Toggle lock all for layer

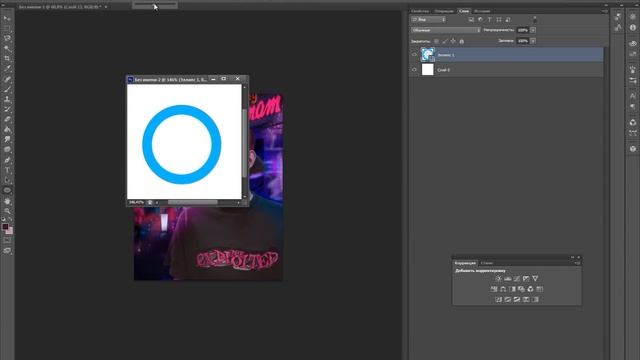(462, 41)
